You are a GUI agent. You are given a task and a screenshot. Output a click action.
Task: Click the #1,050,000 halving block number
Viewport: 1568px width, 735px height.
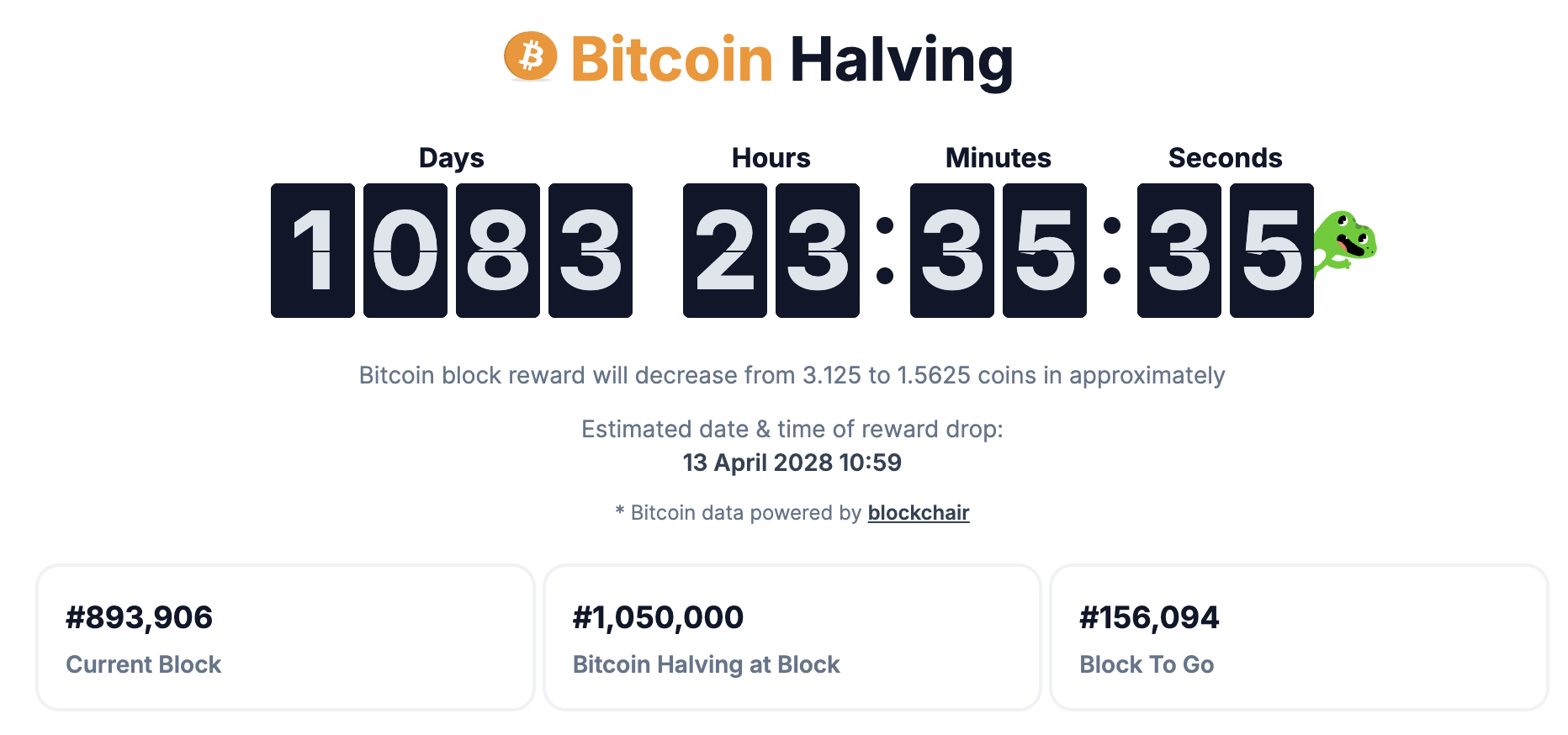click(x=658, y=617)
